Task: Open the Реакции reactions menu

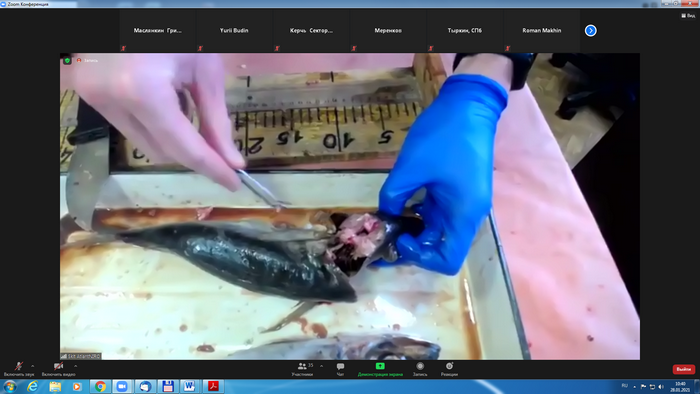Action: (x=449, y=369)
